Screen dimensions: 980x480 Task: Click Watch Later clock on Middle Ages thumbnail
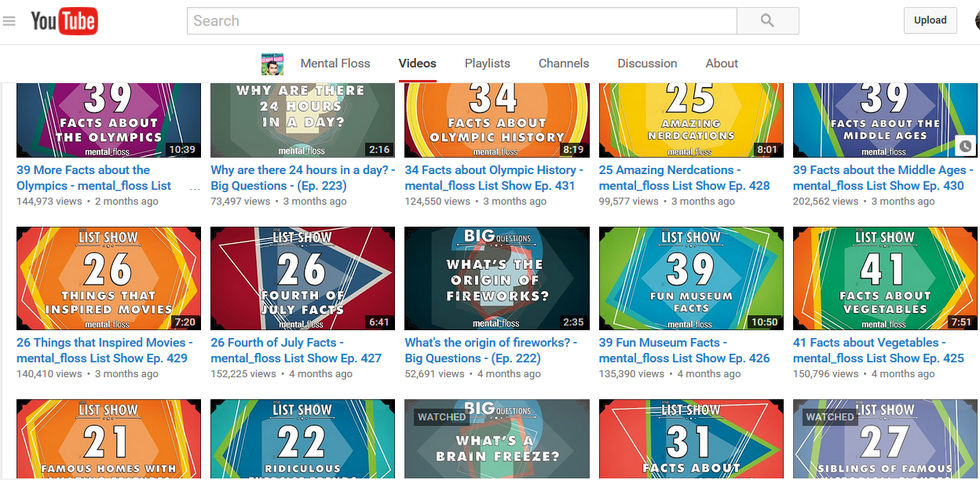click(x=965, y=146)
